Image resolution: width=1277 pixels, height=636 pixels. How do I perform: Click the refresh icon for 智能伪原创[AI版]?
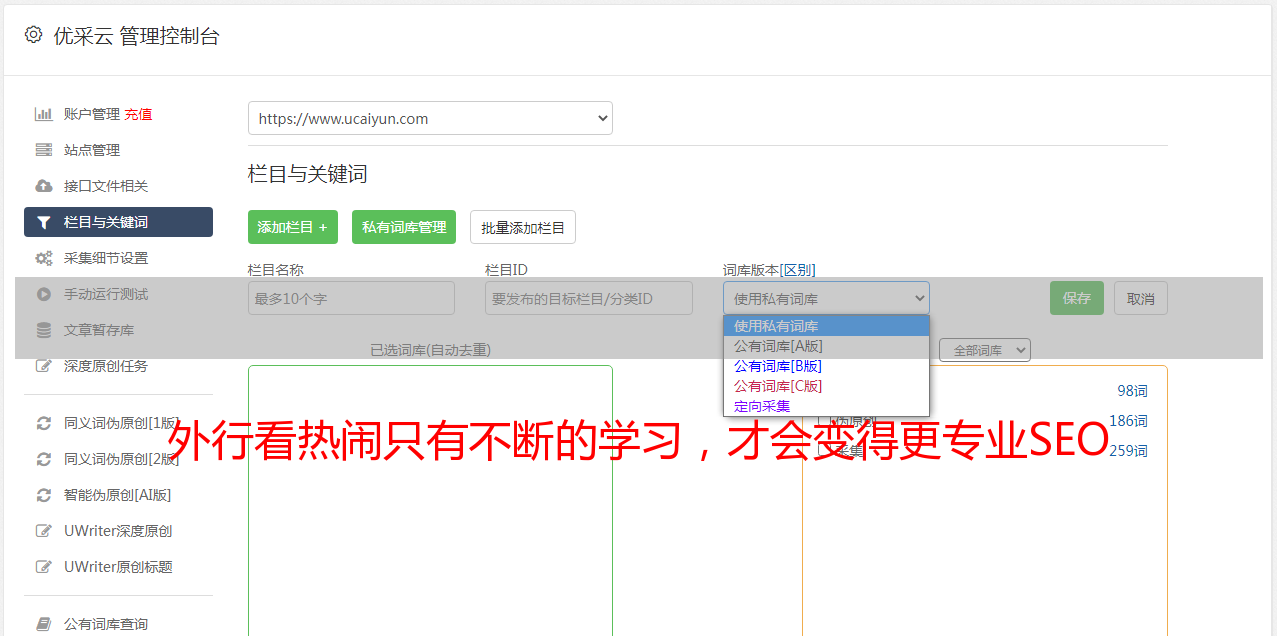click(x=43, y=495)
